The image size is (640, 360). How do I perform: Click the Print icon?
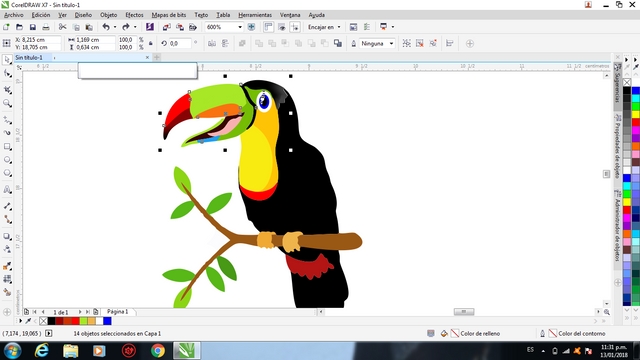[x=46, y=27]
